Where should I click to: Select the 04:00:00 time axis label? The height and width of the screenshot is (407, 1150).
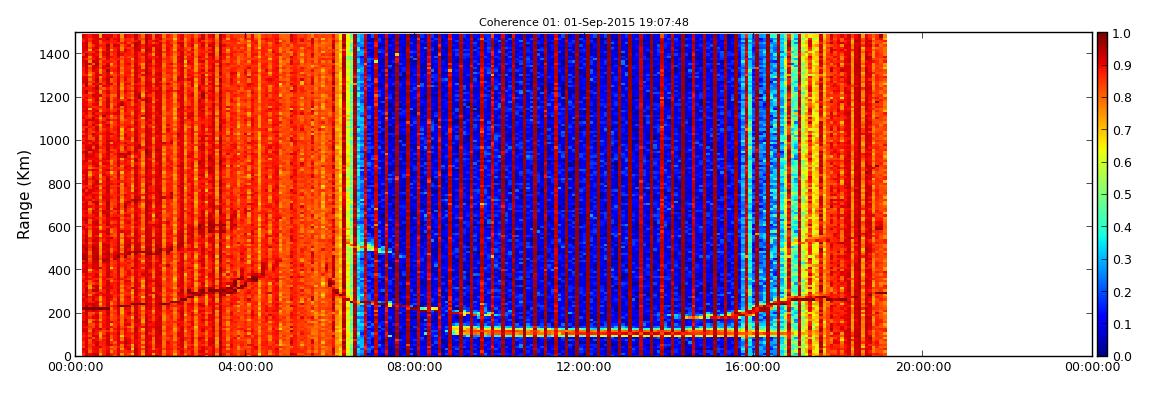(245, 367)
